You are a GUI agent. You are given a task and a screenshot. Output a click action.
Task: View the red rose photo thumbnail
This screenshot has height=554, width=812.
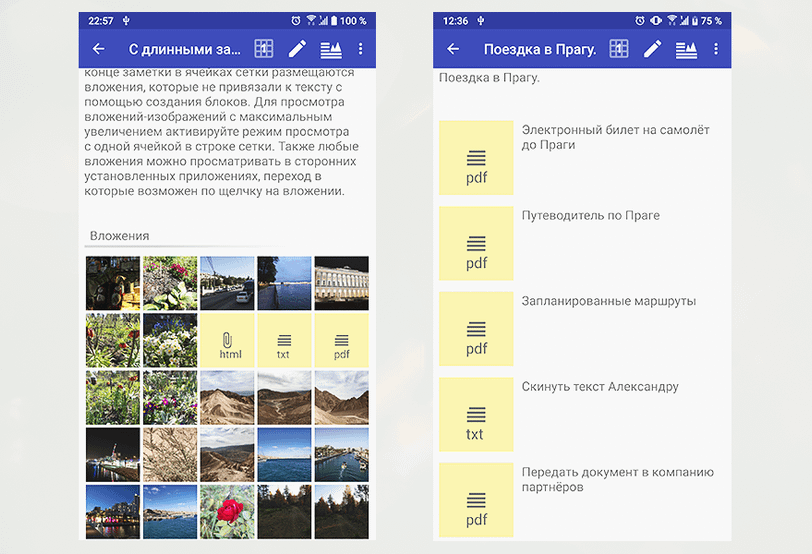click(227, 511)
